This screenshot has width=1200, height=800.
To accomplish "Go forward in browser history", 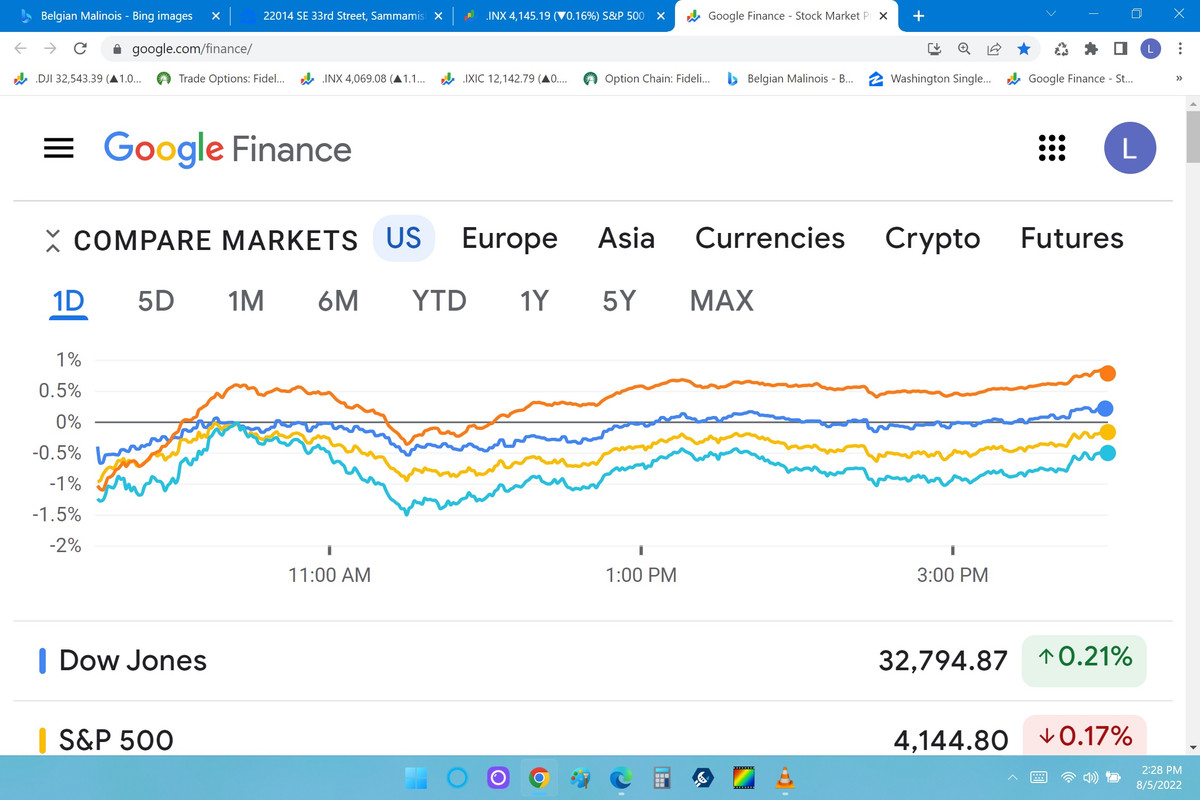I will tap(51, 48).
